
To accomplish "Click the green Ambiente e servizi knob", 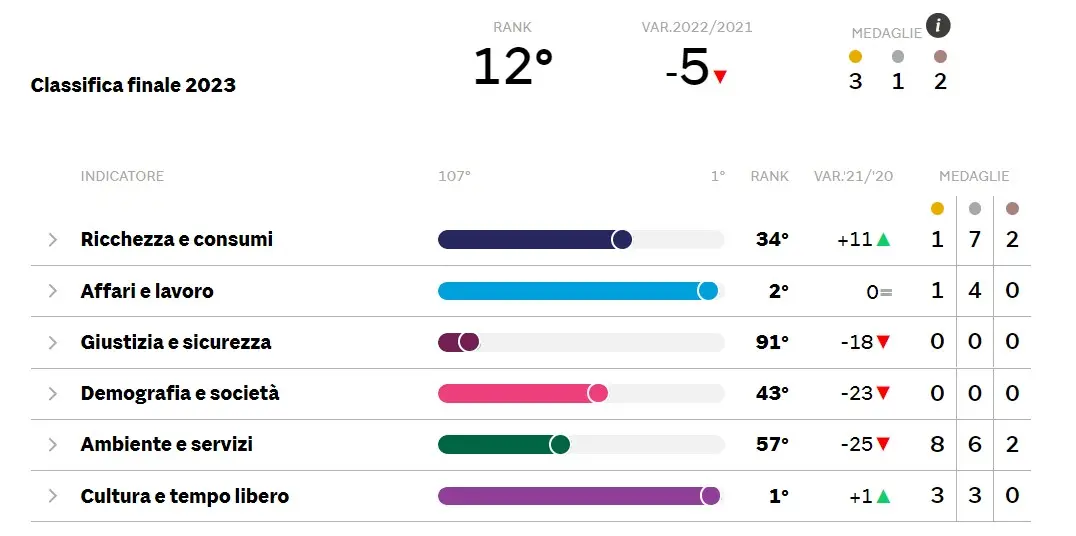I will (560, 445).
